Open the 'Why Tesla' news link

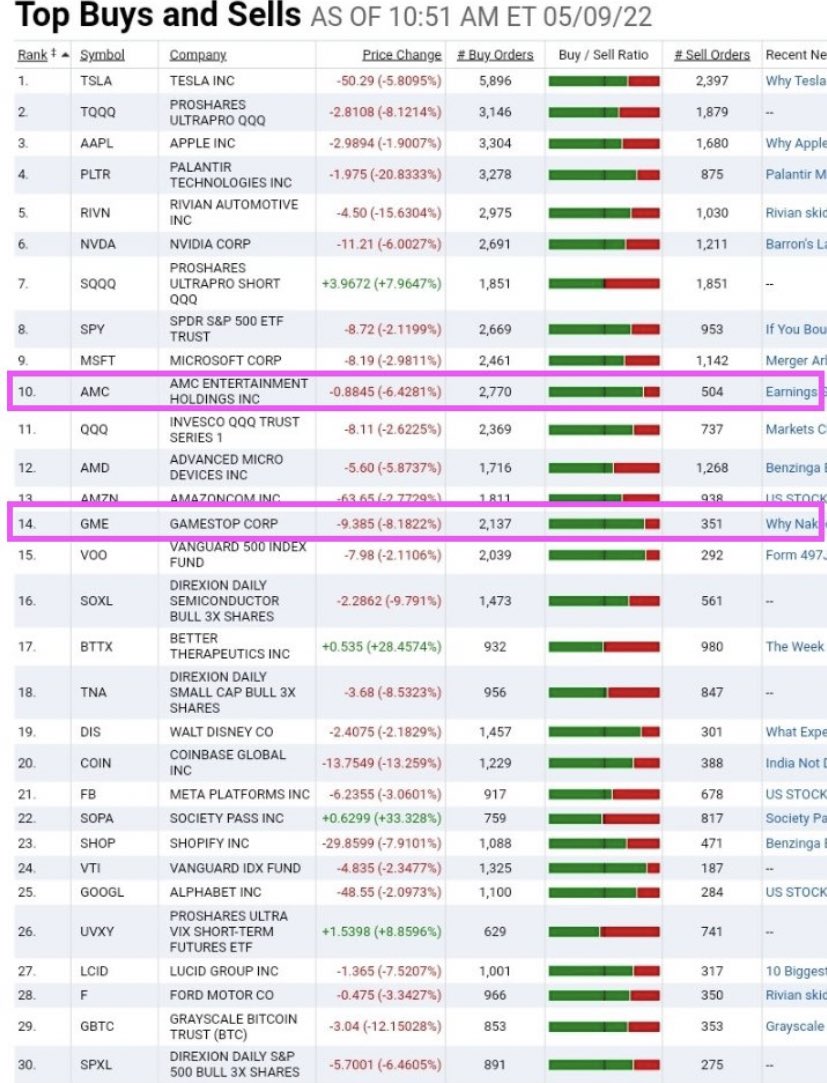tap(796, 81)
